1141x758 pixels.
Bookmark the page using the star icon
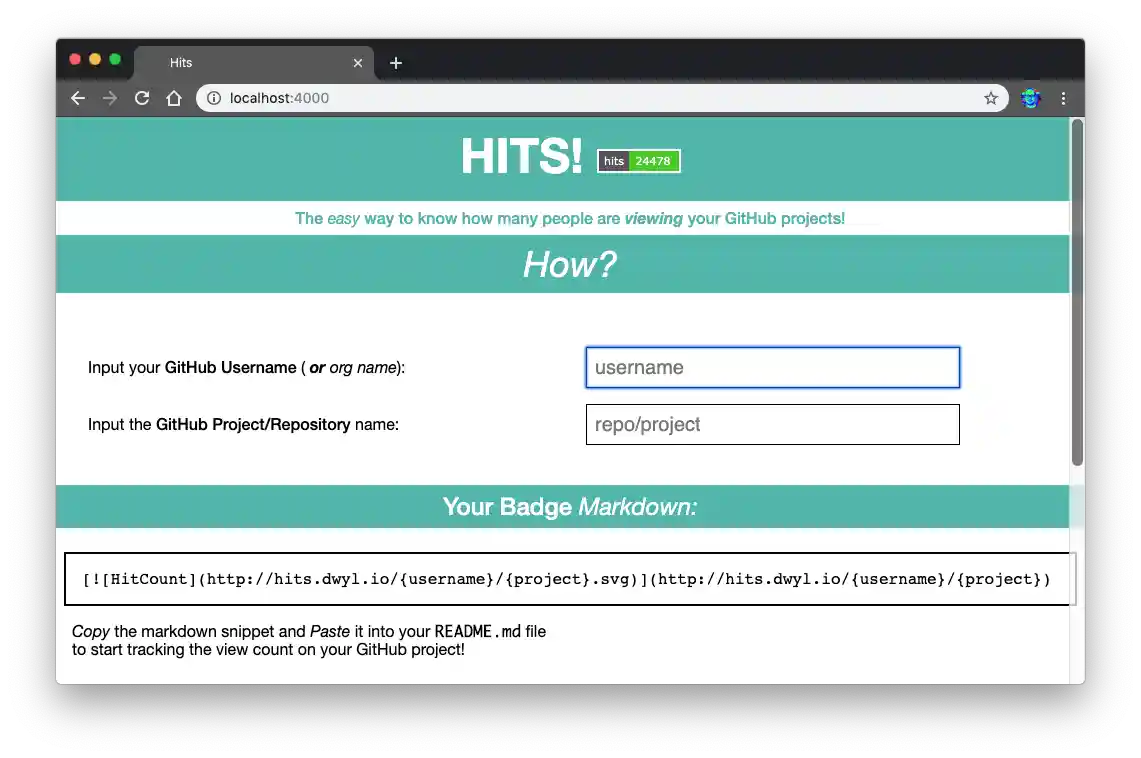point(991,98)
